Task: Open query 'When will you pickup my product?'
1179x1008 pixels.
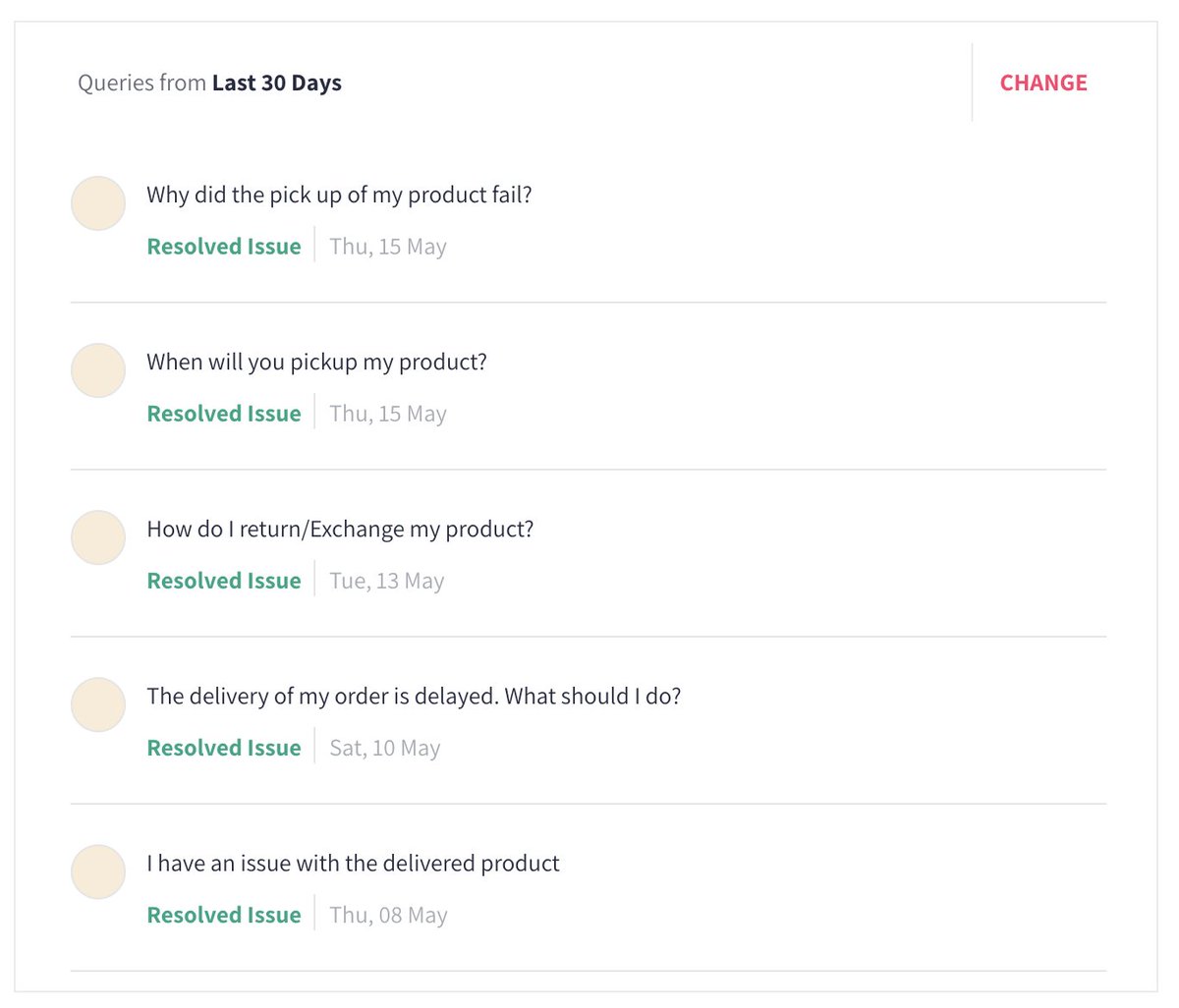Action: pos(316,362)
